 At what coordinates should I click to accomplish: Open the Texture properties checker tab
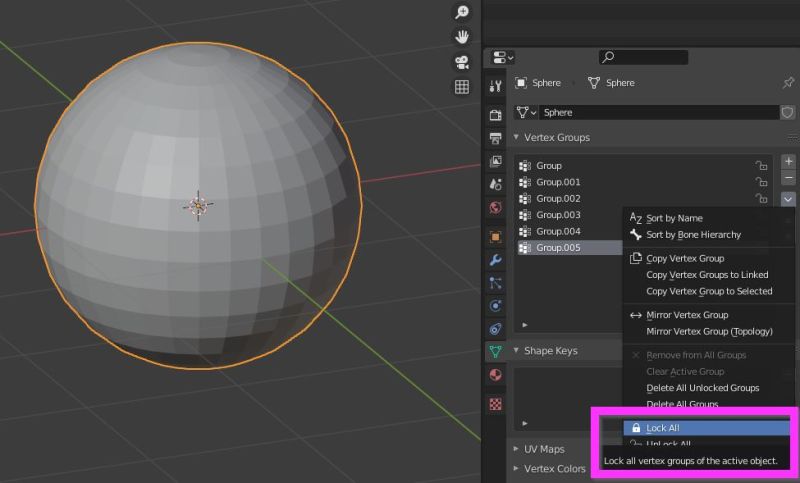495,404
